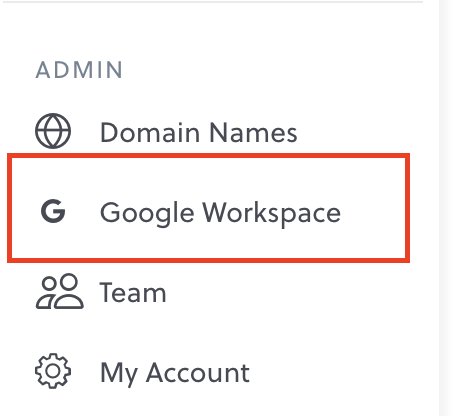The width and height of the screenshot is (452, 416).
Task: Click the vertical scrollbar strip on the right edge
Action: point(445,208)
